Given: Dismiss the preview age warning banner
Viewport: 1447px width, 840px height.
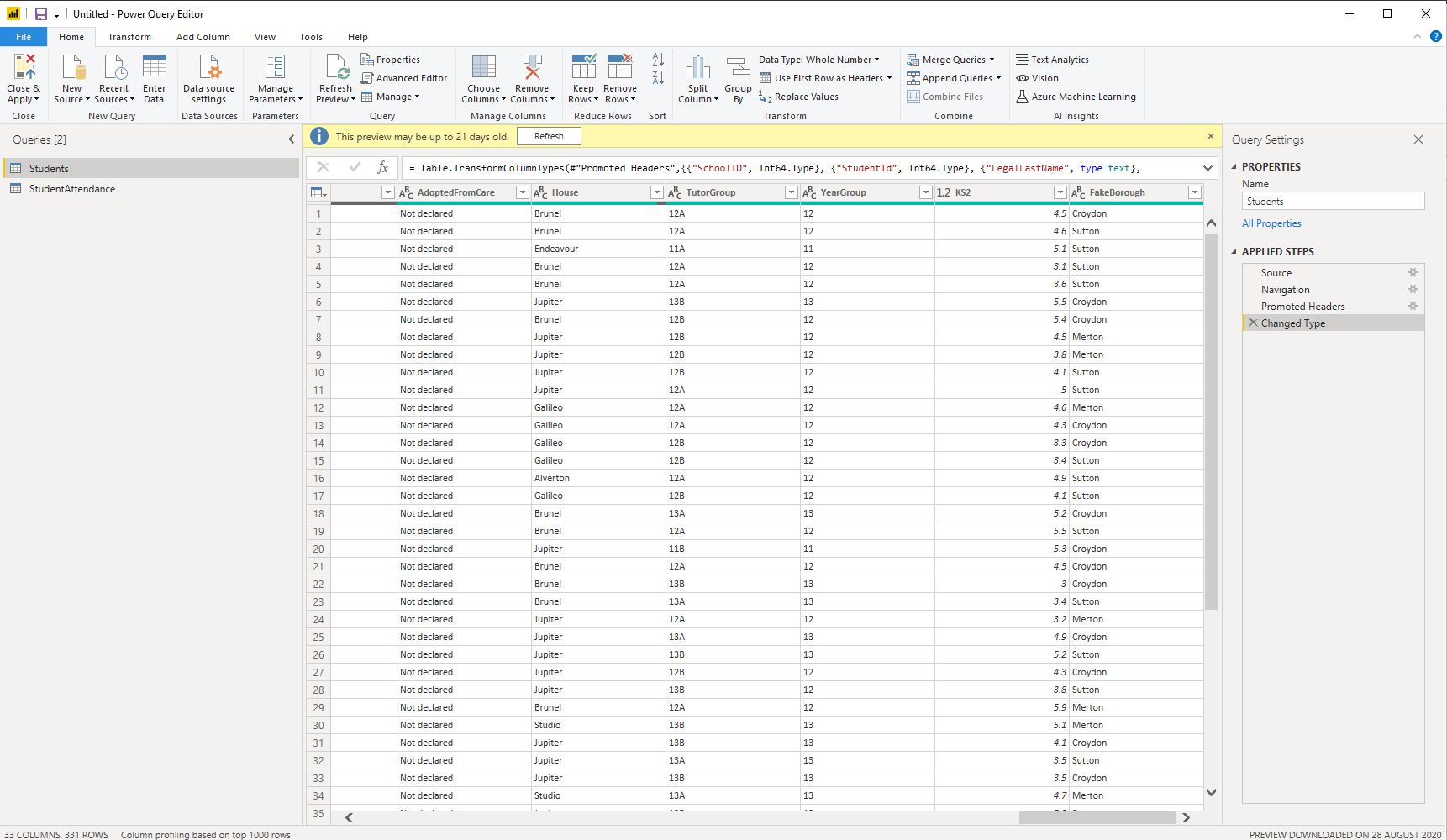Looking at the screenshot, I should [1211, 135].
